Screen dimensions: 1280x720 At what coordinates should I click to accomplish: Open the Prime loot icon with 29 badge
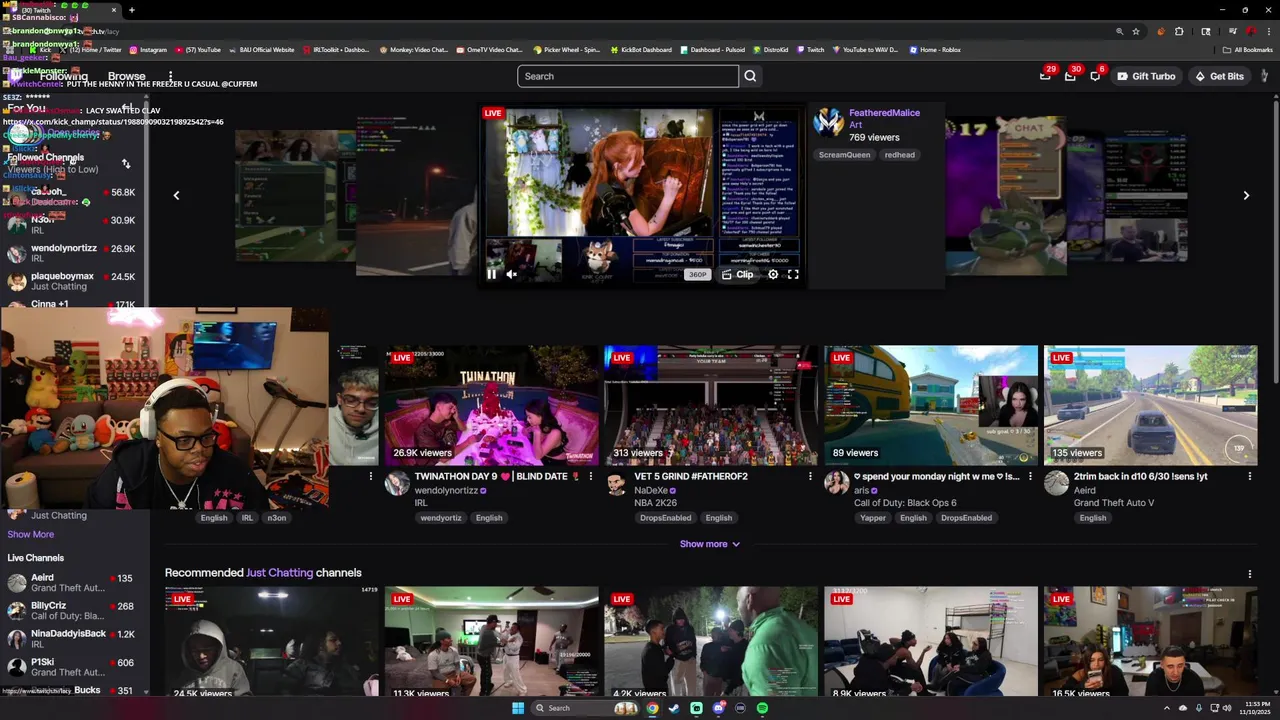pos(1045,76)
